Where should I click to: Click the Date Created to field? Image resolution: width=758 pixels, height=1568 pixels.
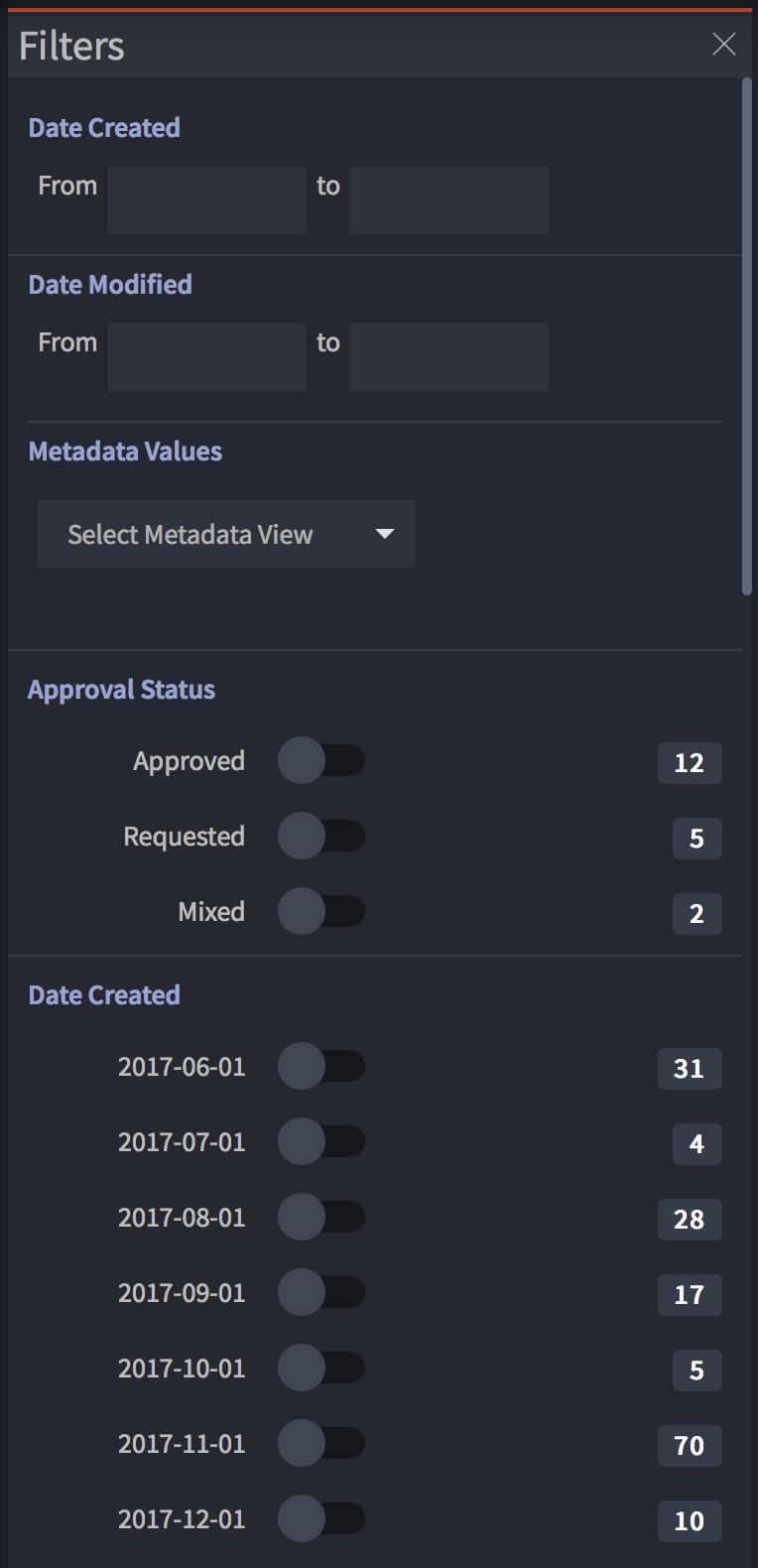(448, 199)
